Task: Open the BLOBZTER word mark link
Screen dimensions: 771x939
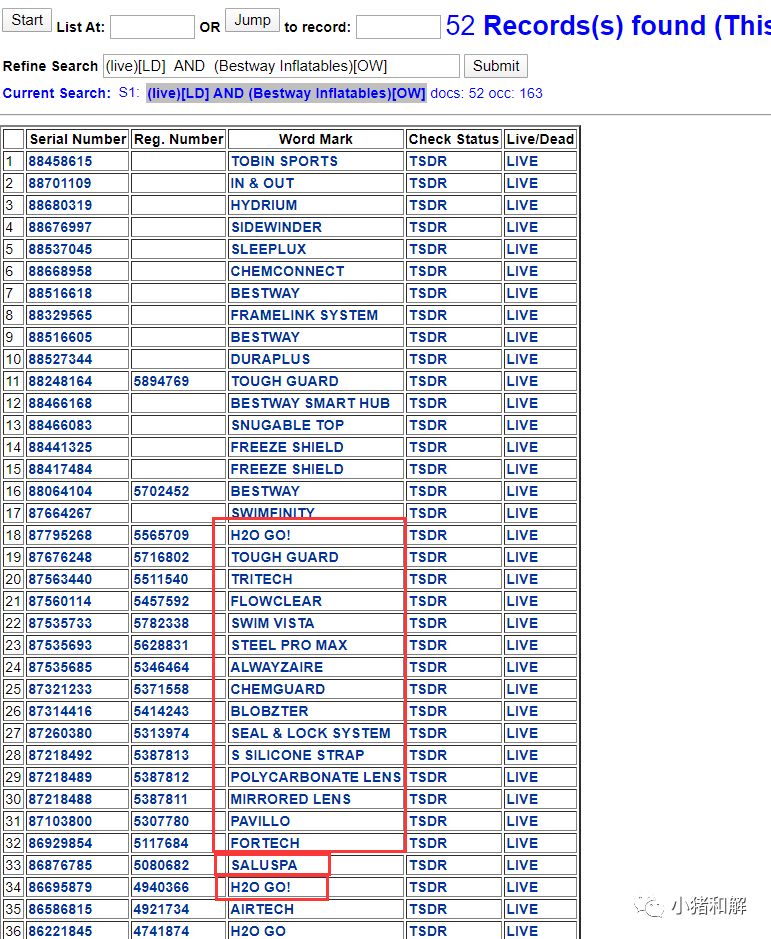Action: pos(269,711)
